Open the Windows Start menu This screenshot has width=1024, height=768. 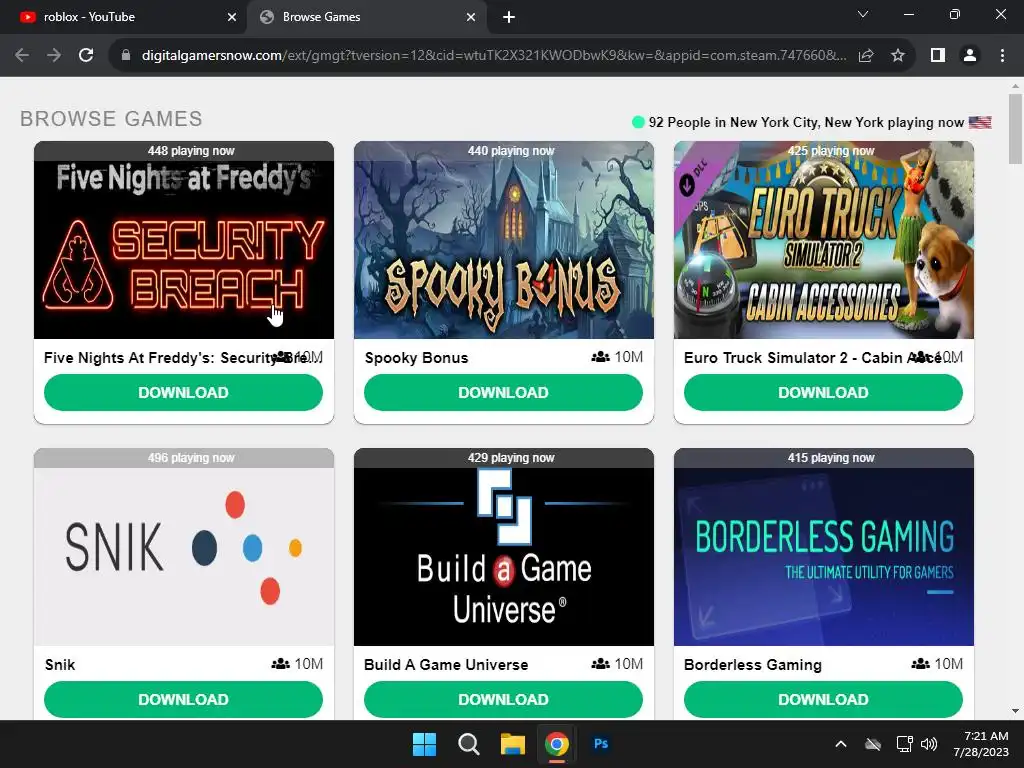[x=424, y=744]
